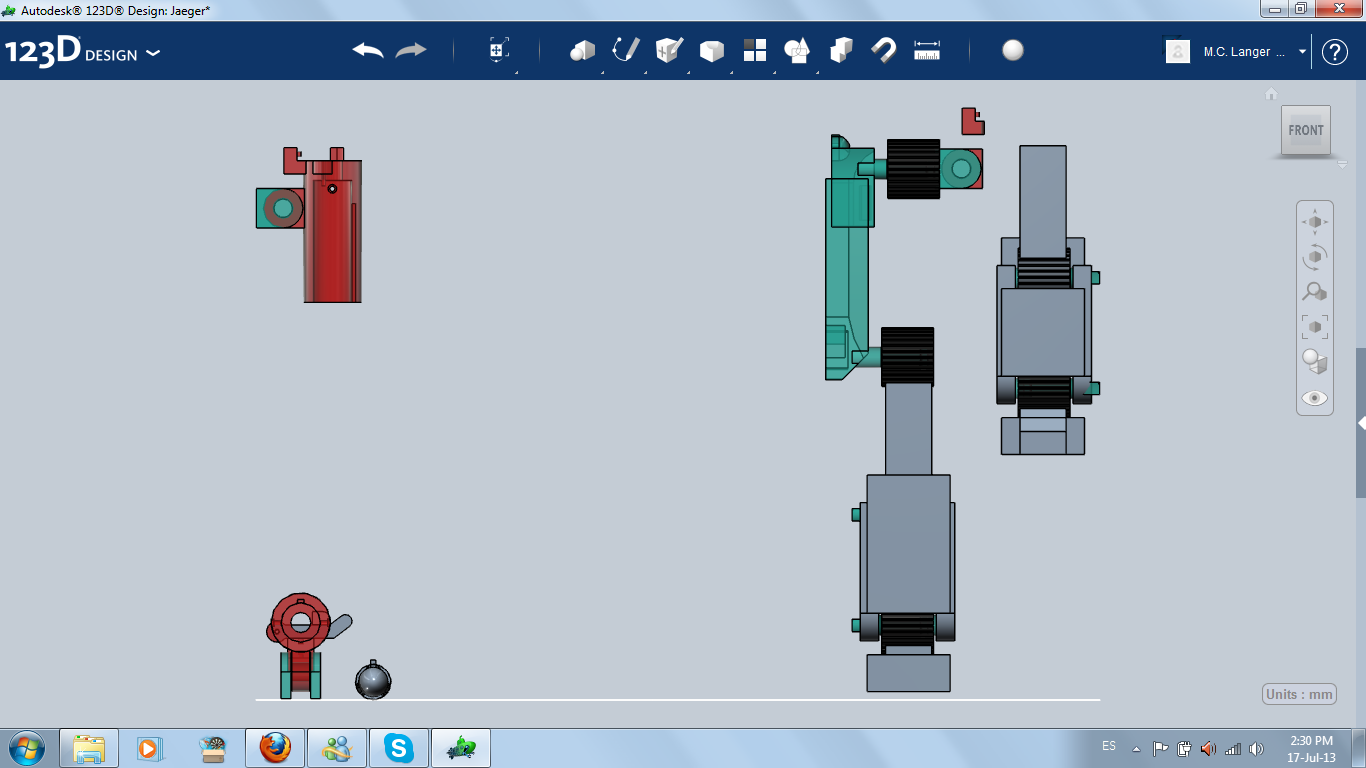Toggle visibility with the eye icon
Viewport: 1366px width, 768px height.
pyautogui.click(x=1314, y=398)
